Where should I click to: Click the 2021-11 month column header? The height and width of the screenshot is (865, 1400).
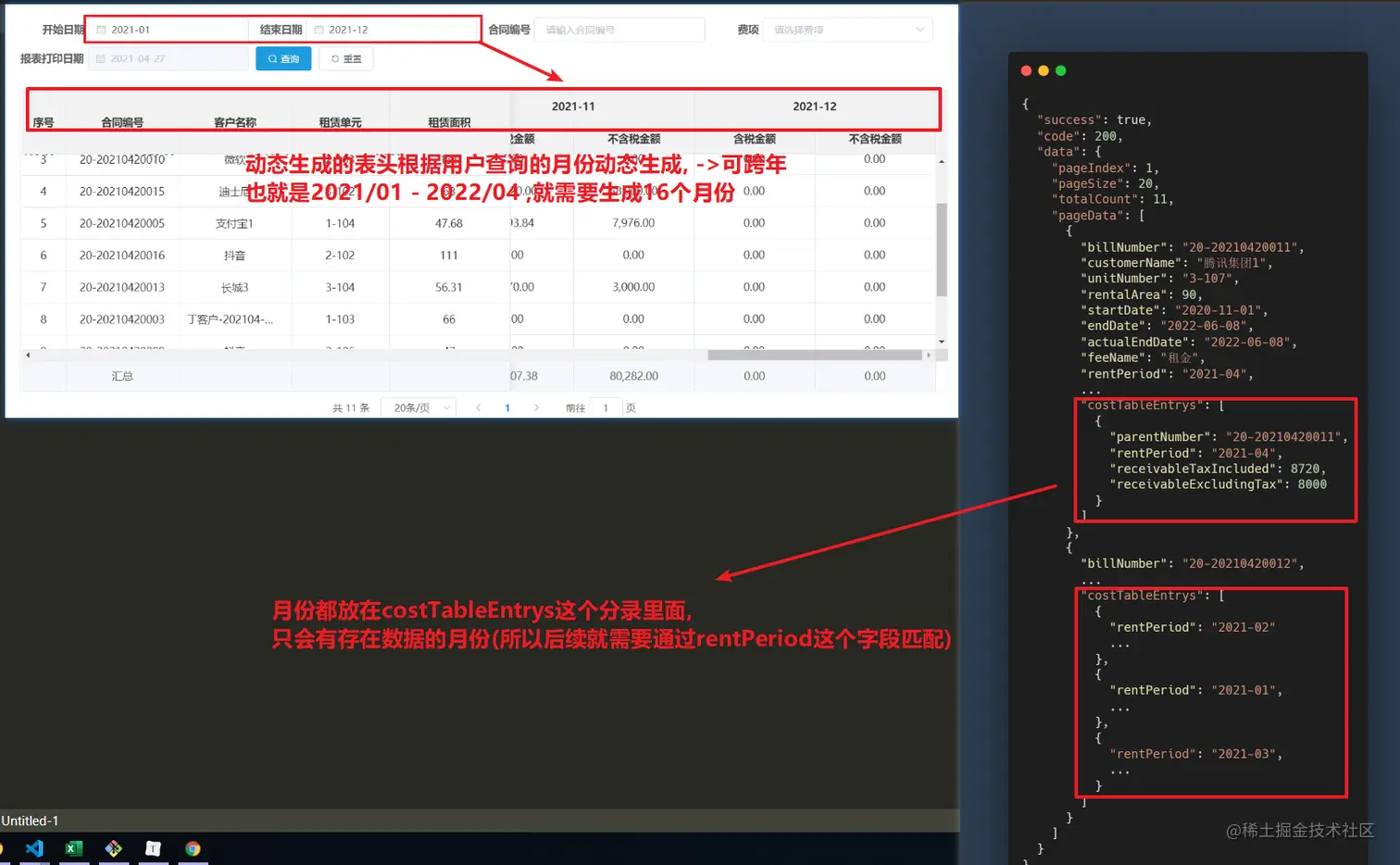coord(573,107)
